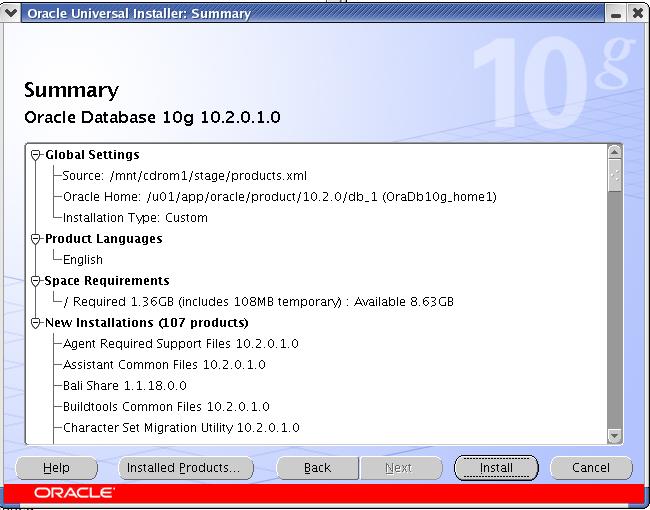This screenshot has width=650, height=510.
Task: Collapse the Product Languages node
Action: [x=37, y=239]
